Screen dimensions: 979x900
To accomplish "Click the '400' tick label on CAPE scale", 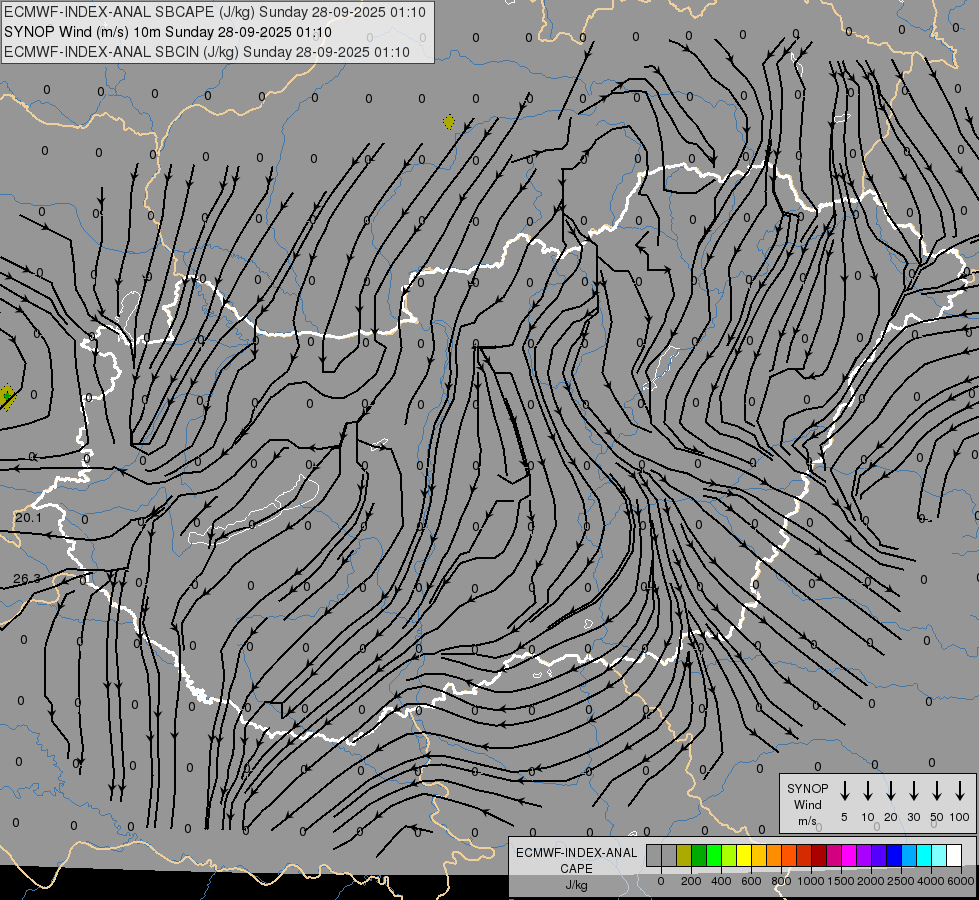I will 721,881.
